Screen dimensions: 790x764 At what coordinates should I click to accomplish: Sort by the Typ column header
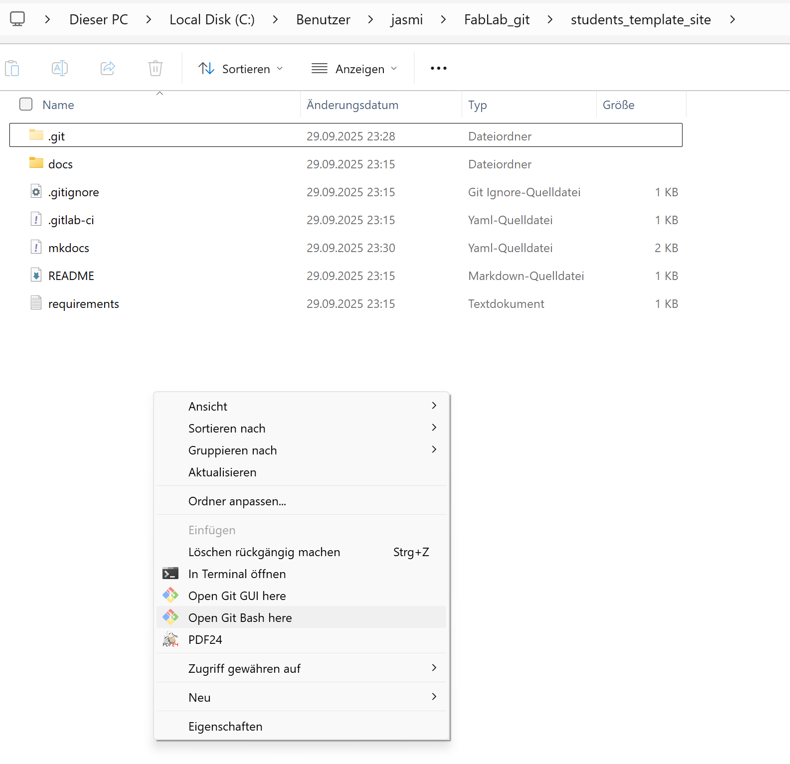(x=477, y=105)
